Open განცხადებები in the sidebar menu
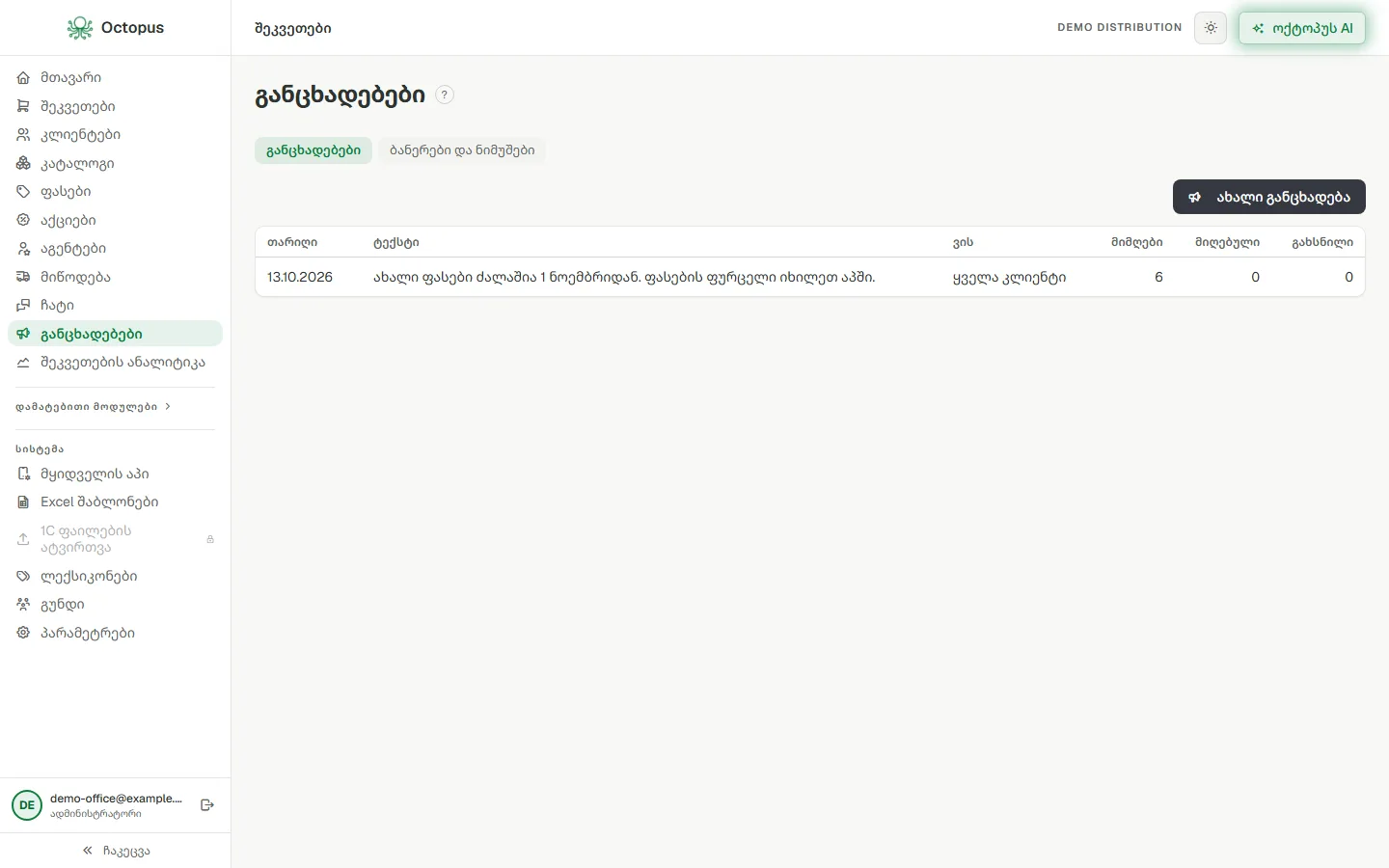 pos(115,334)
